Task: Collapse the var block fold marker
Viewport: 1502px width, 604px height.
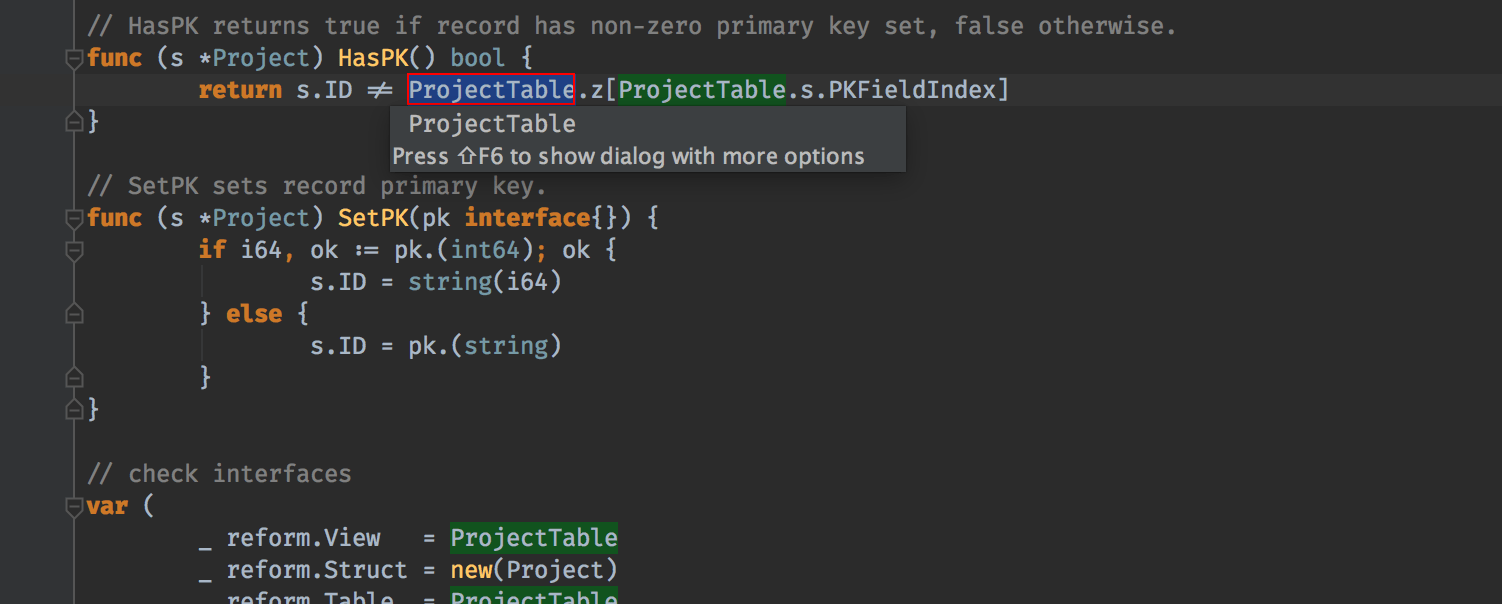Action: coord(74,506)
